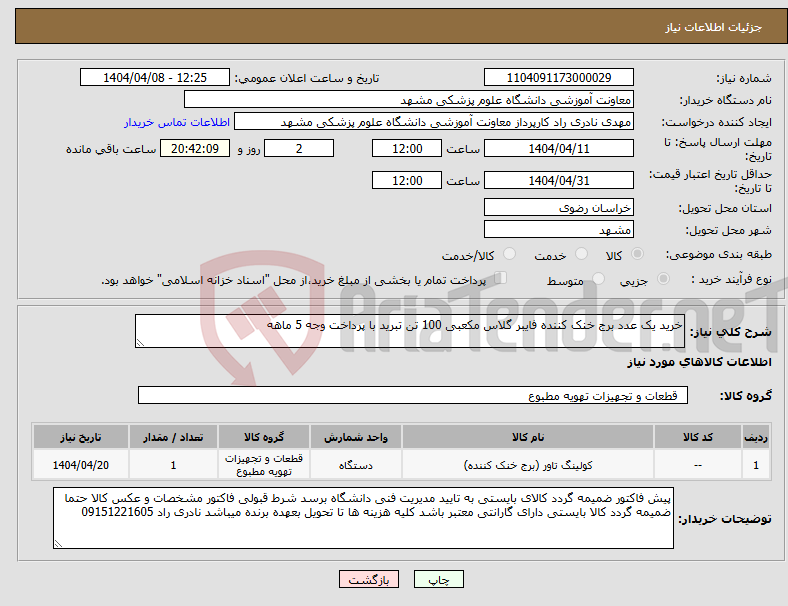The height and width of the screenshot is (606, 788).
Task: Click the تعداد / مقدار column header
Action: pyautogui.click(x=173, y=437)
